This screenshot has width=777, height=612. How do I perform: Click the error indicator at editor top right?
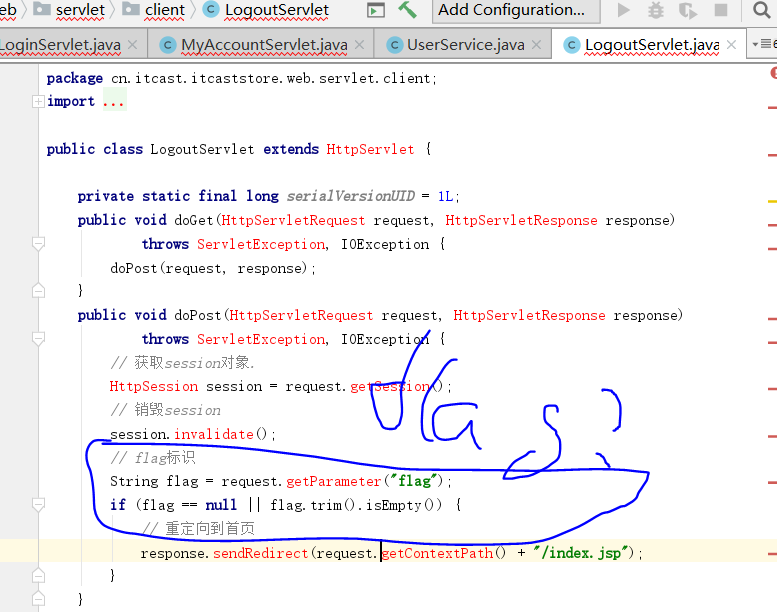click(x=774, y=73)
